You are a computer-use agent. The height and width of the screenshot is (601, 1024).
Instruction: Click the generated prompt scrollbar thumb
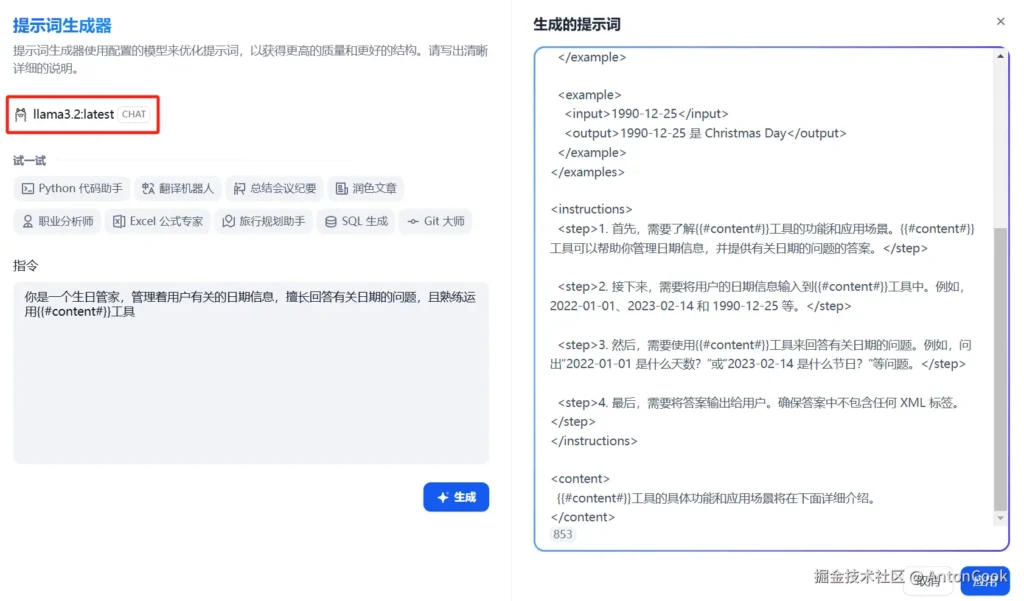click(x=1001, y=370)
